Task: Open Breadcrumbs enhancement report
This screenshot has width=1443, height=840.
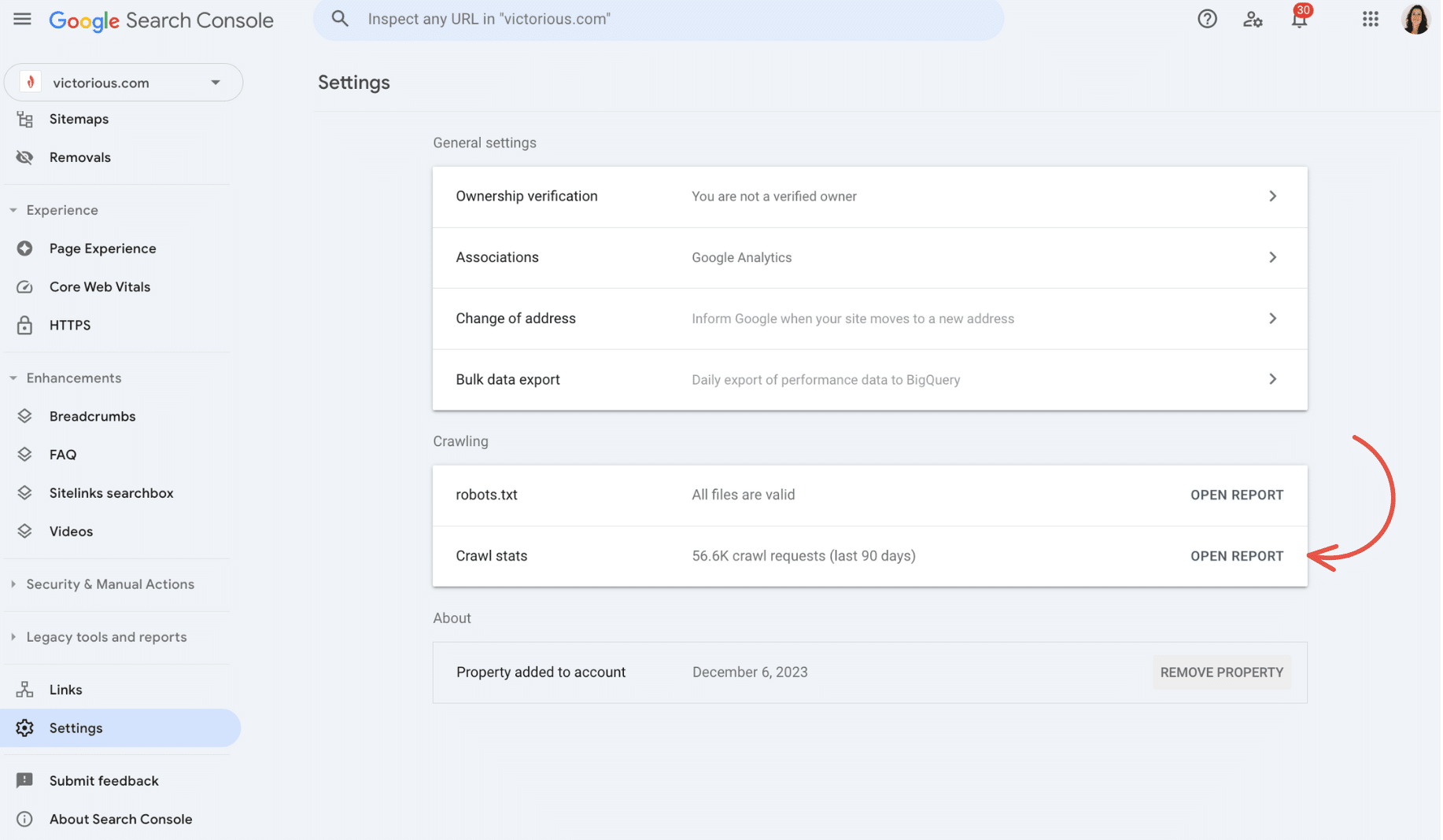Action: pos(93,416)
